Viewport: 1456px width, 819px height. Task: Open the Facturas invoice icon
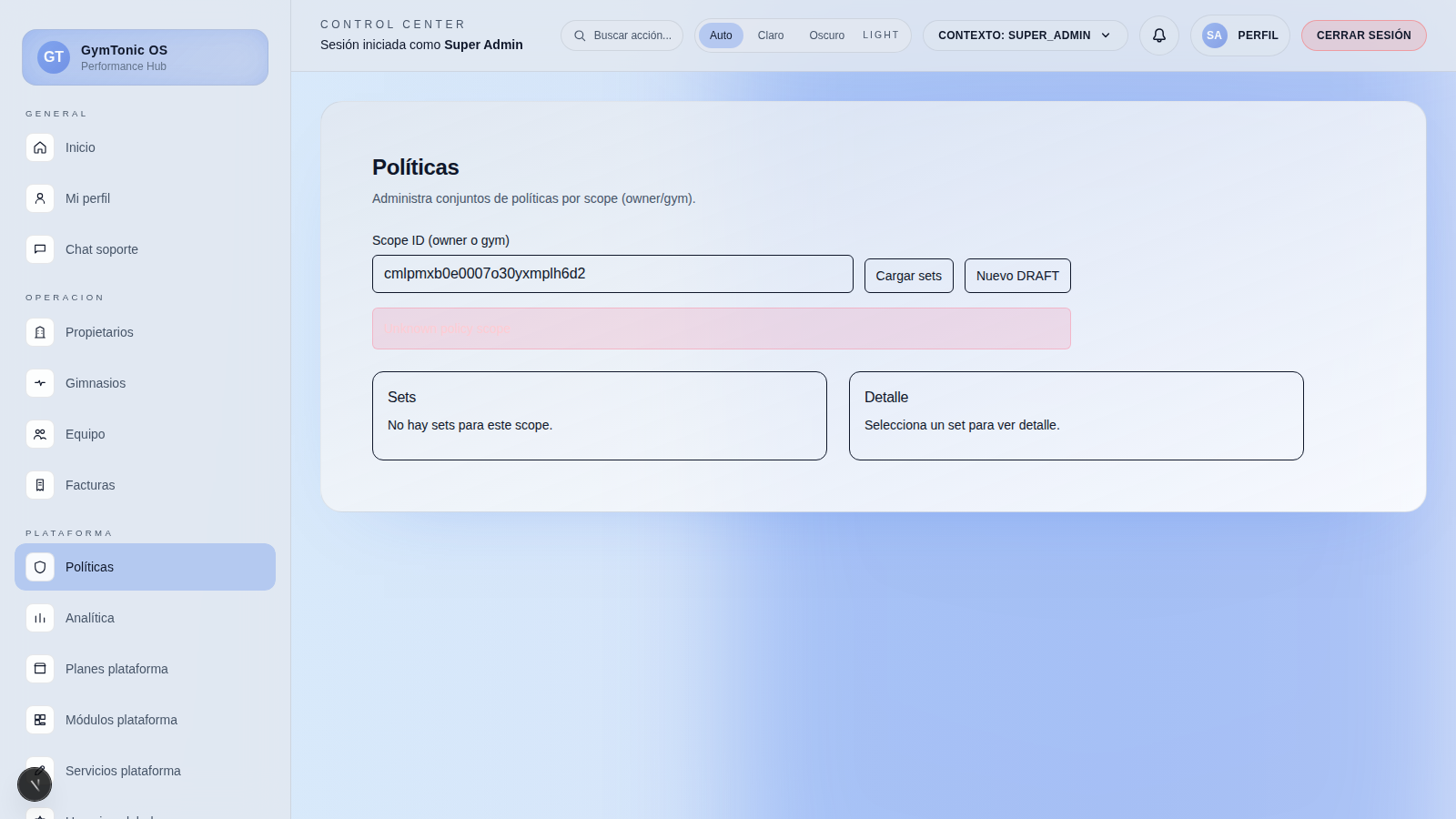coord(40,485)
